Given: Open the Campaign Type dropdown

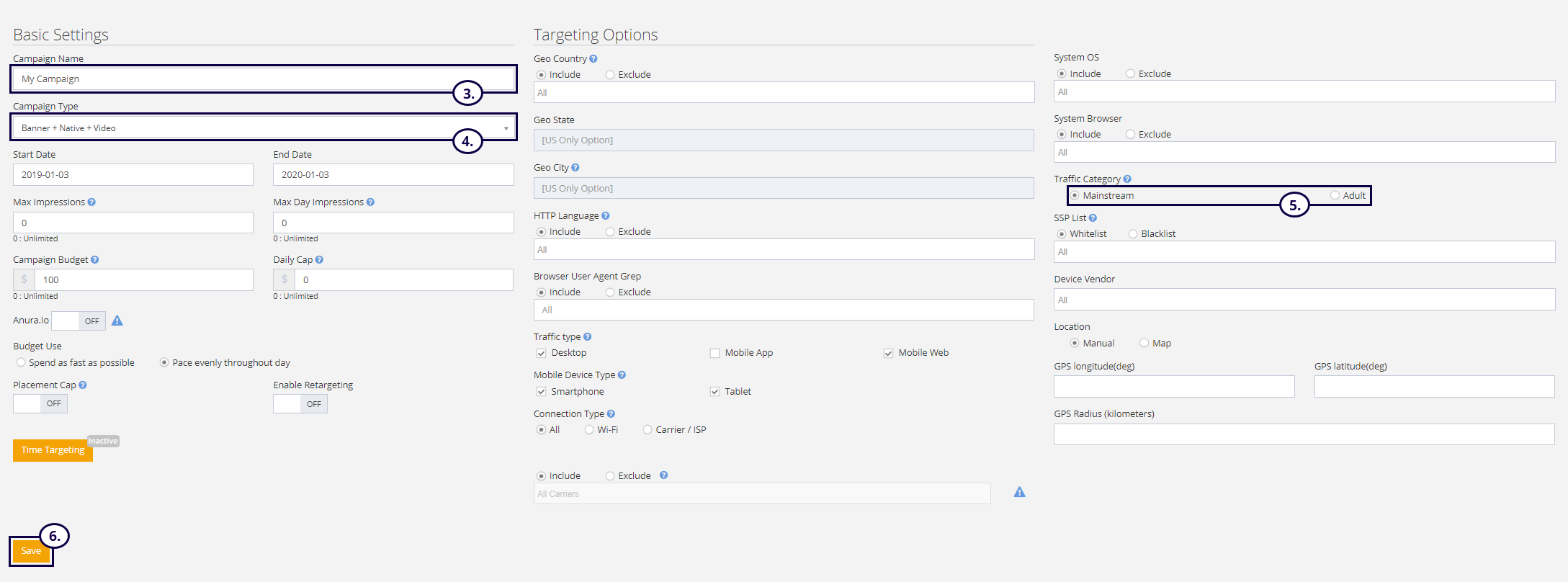Looking at the screenshot, I should click(264, 128).
